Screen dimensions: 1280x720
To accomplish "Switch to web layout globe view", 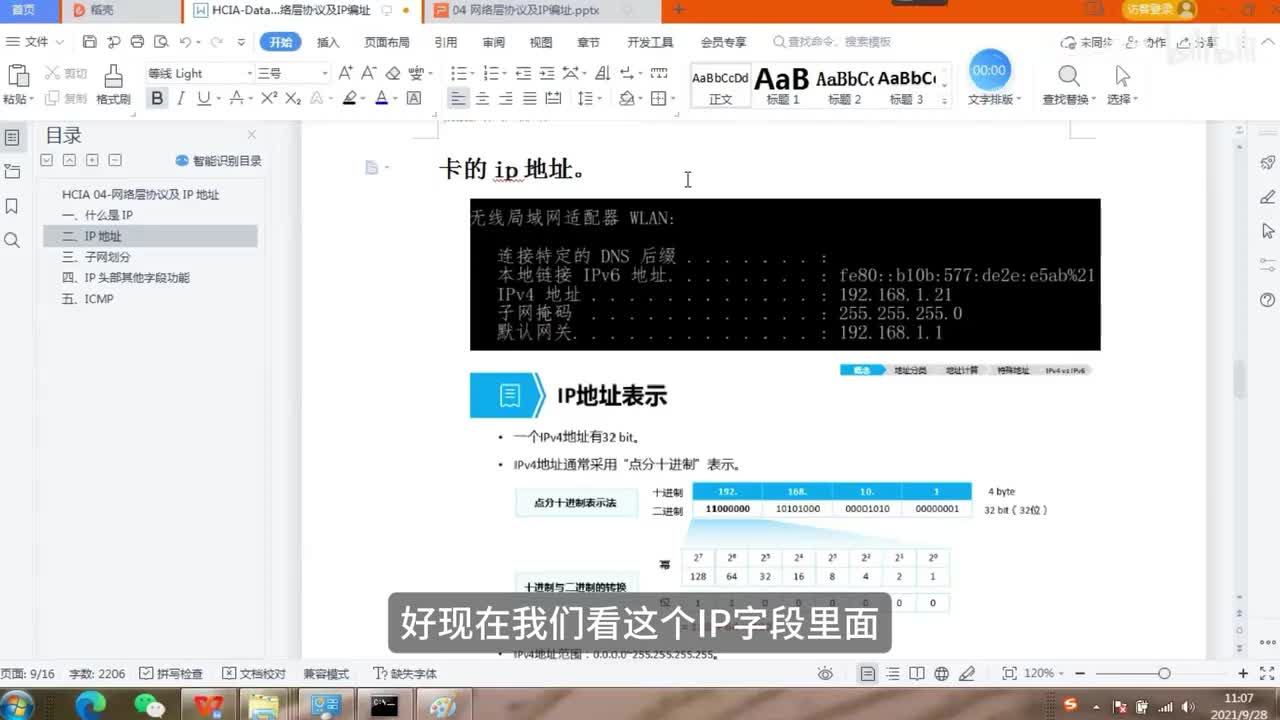I will 942,674.
